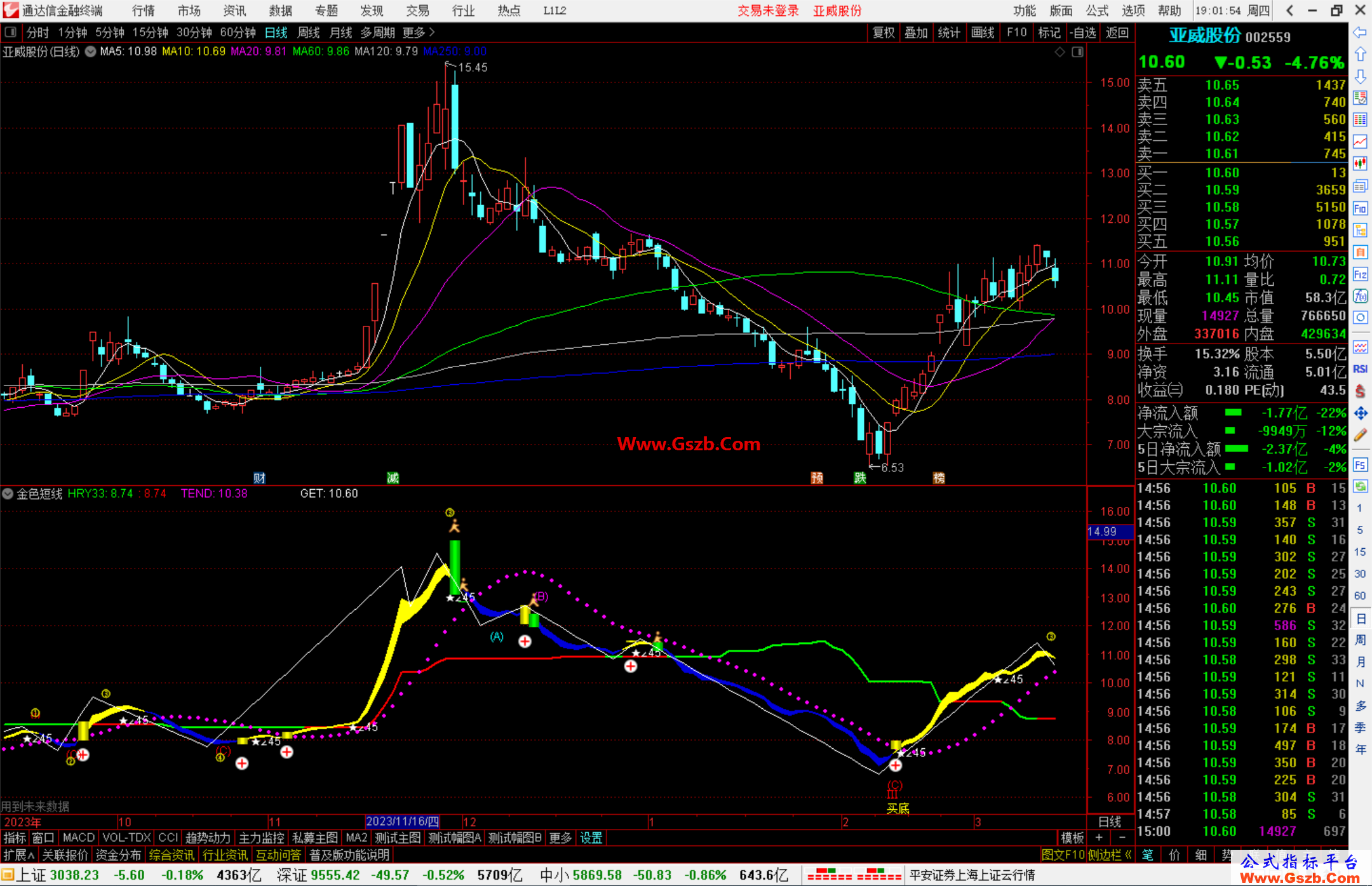This screenshot has width=1372, height=886.
Task: Click the 返回 button
Action: coord(1117,32)
